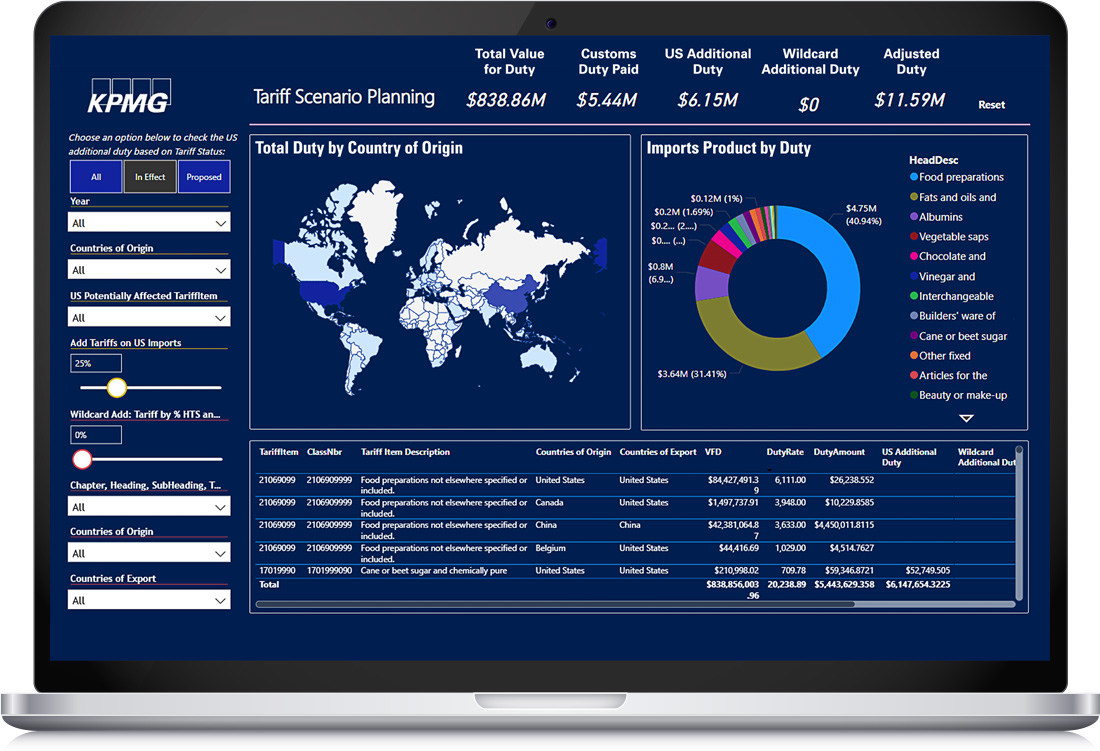Image resolution: width=1100 pixels, height=751 pixels.
Task: Click the orange Other fixed legend marker
Action: (x=914, y=356)
